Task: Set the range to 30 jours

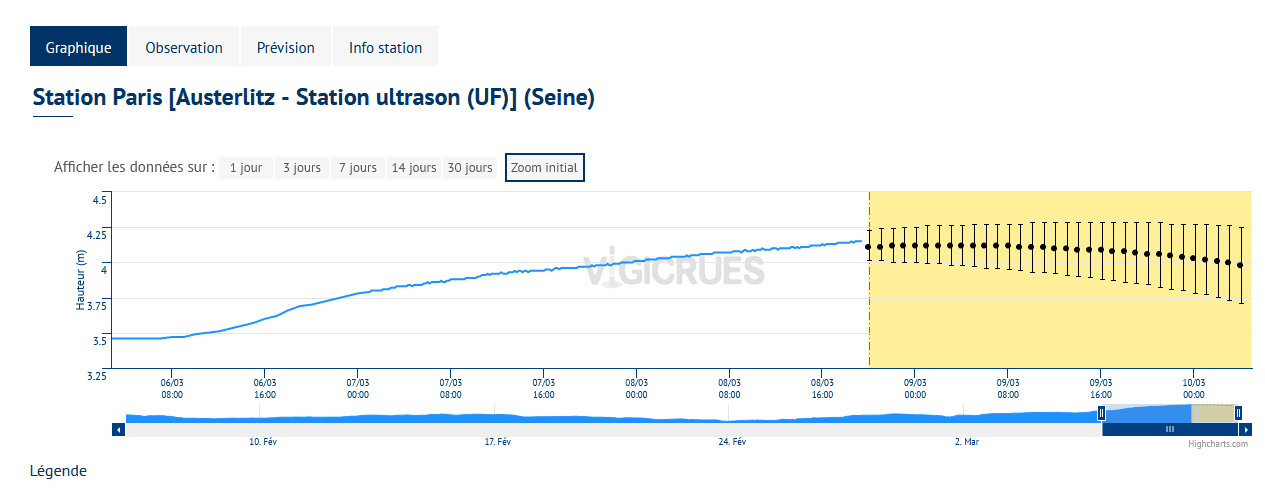Action: pos(470,168)
